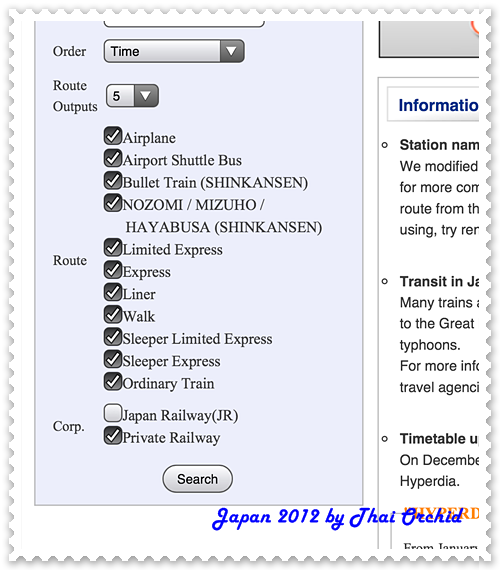Open the Order dropdown showing Time
Screen dimensions: 500x570
(174, 51)
